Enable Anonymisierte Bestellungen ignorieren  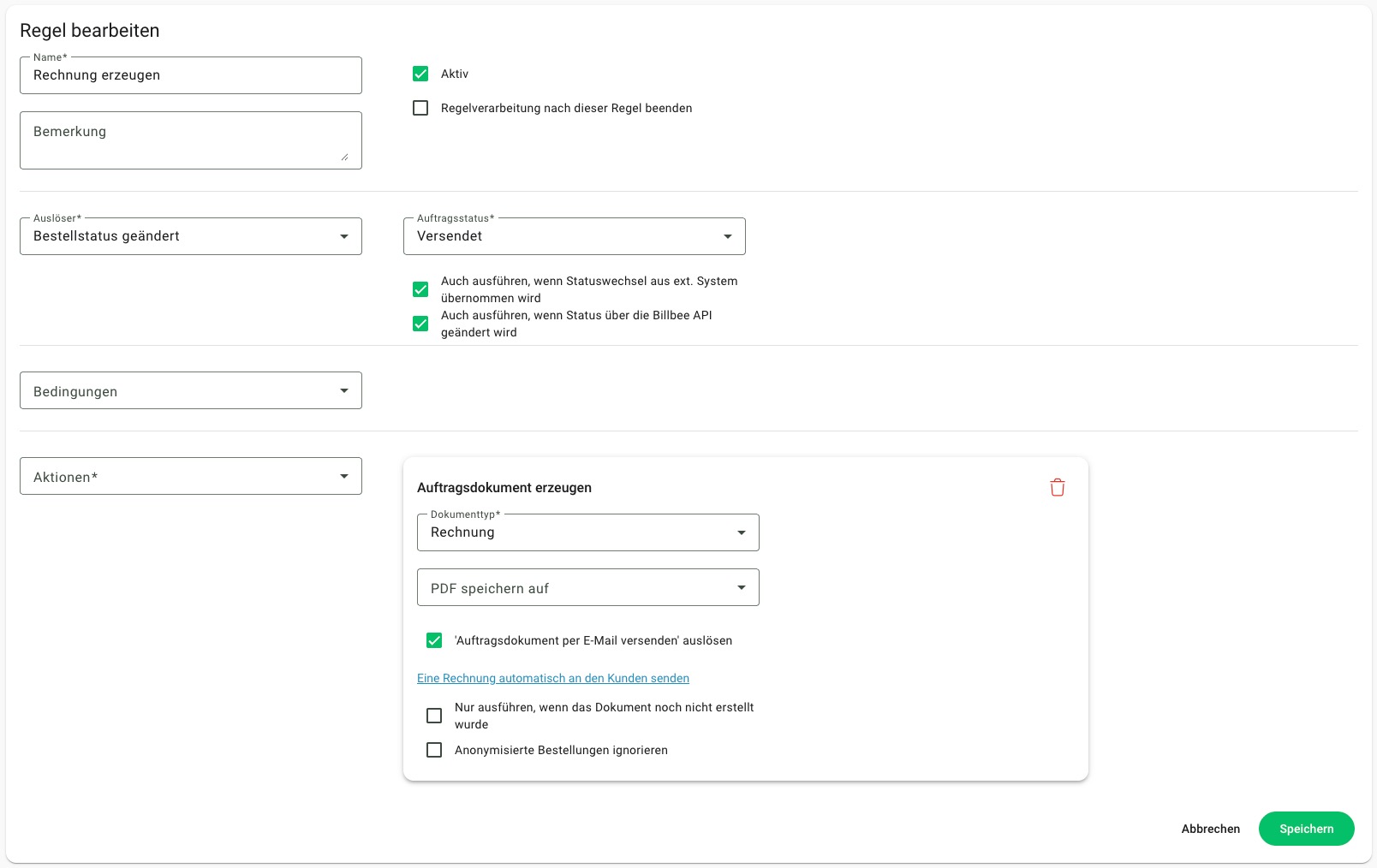(434, 750)
